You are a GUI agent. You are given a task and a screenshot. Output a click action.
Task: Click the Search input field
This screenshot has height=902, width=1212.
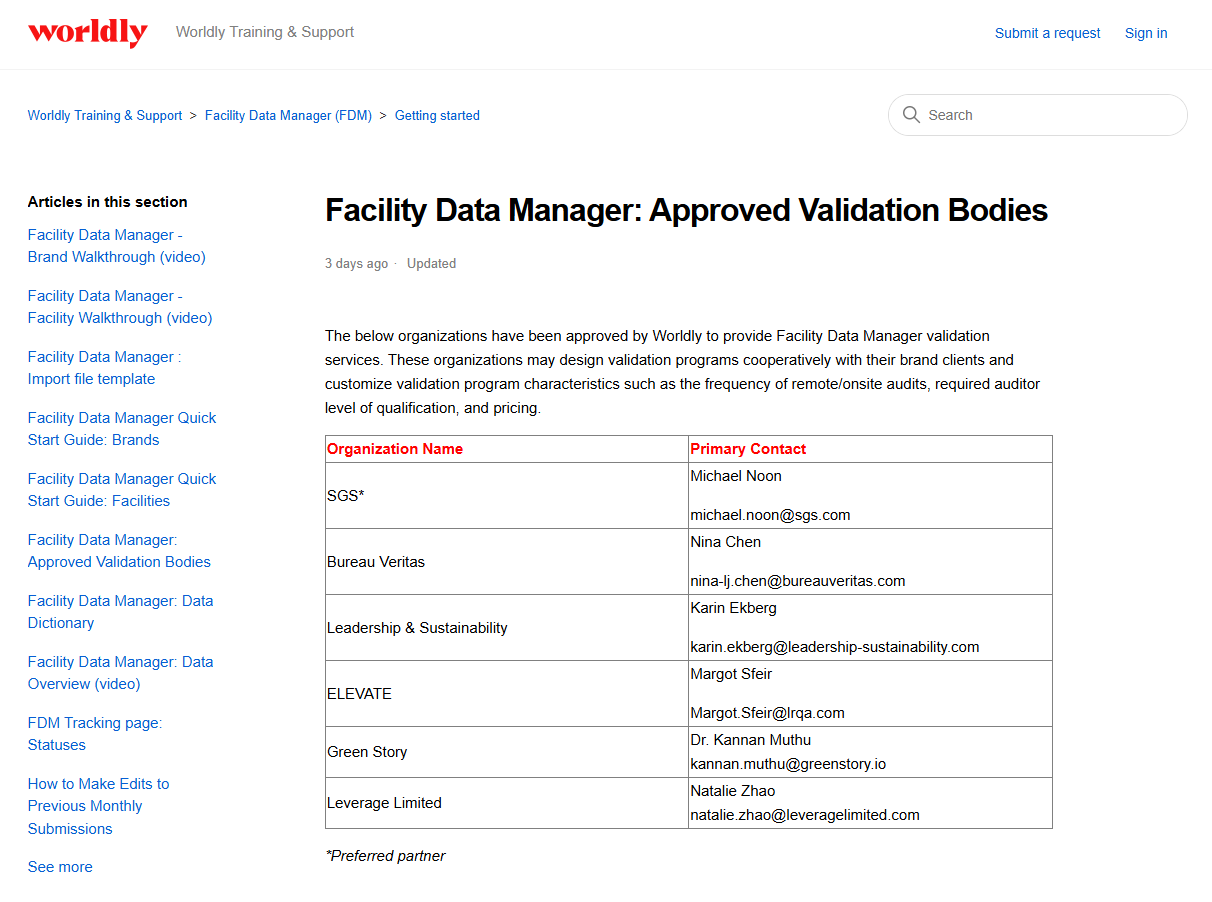pyautogui.click(x=1050, y=115)
